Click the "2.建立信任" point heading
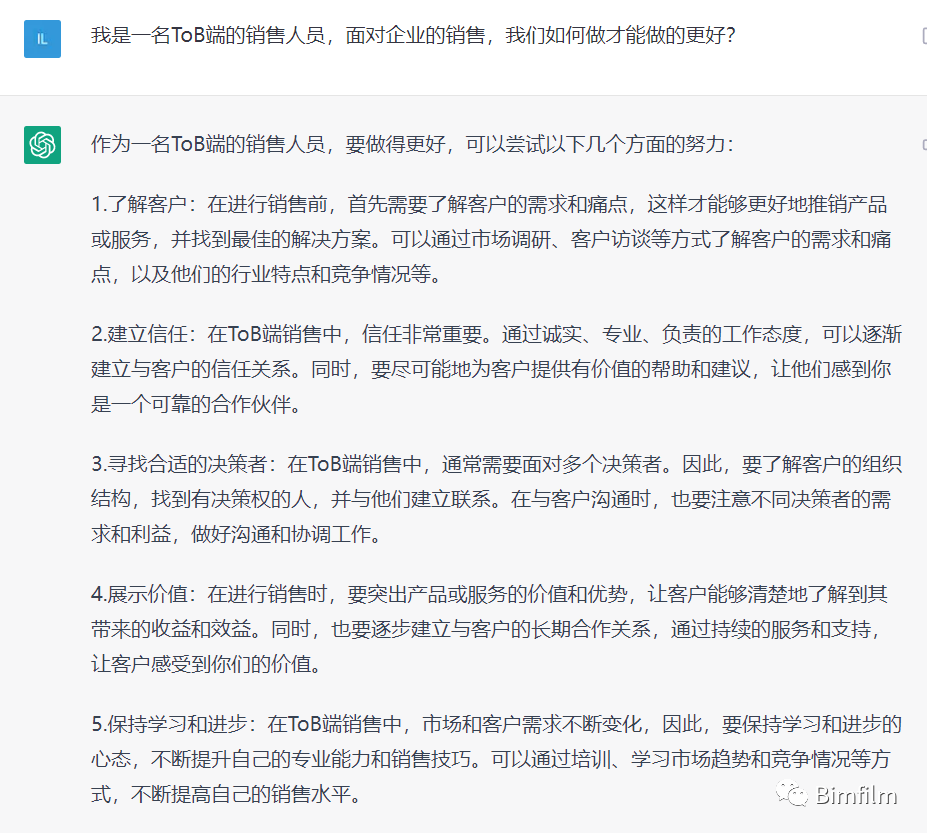This screenshot has width=927, height=833. (x=145, y=335)
